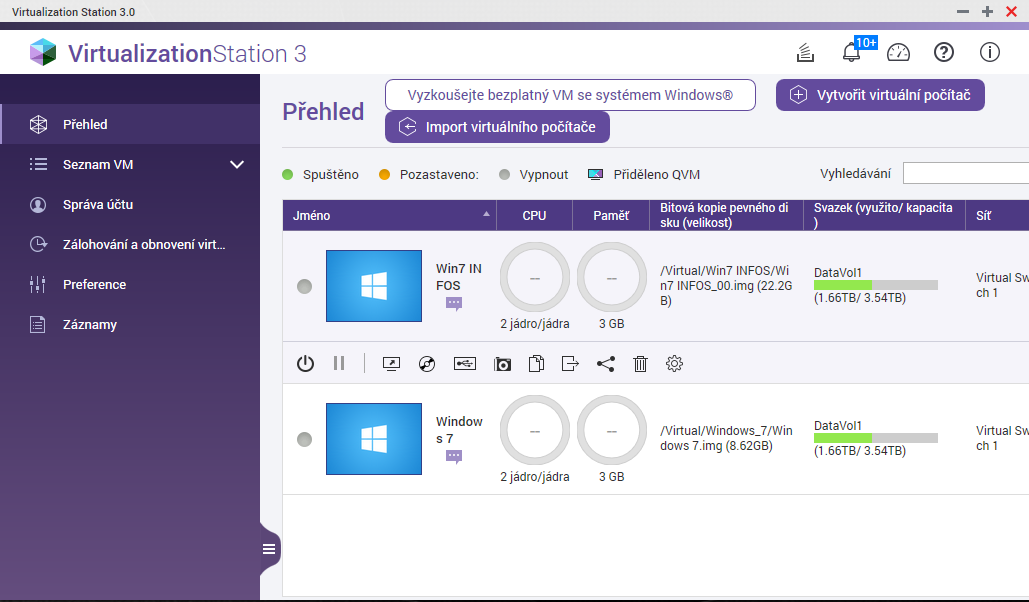Image resolution: width=1029 pixels, height=602 pixels.
Task: Click the pause VM icon
Action: pyautogui.click(x=339, y=363)
